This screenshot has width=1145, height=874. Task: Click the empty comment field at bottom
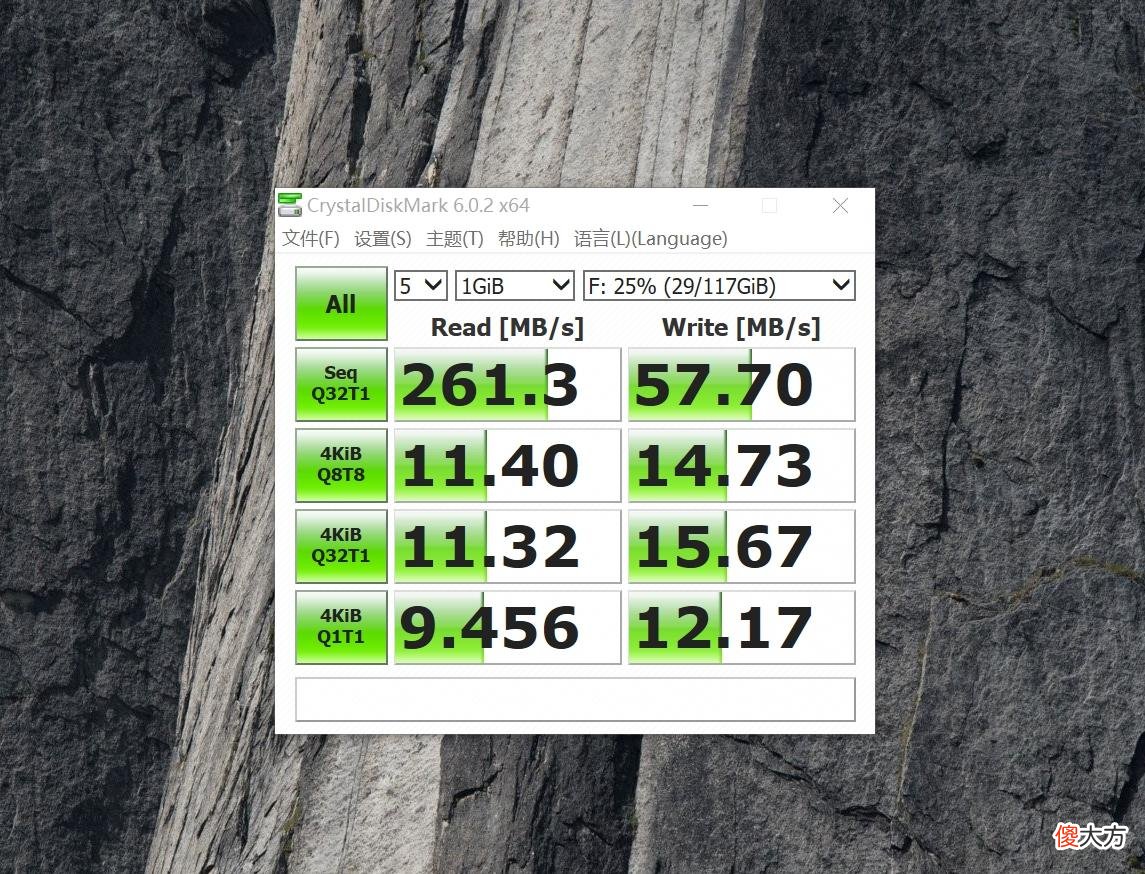(575, 699)
